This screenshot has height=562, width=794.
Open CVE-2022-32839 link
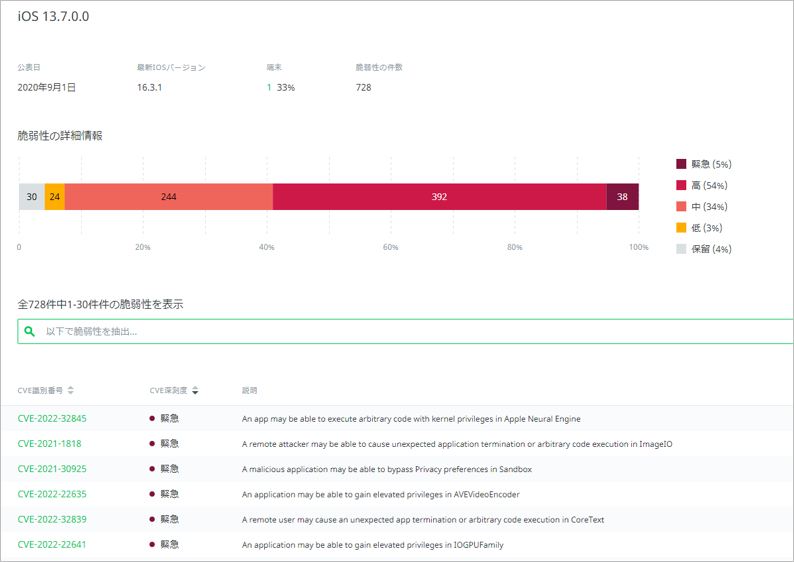point(52,519)
